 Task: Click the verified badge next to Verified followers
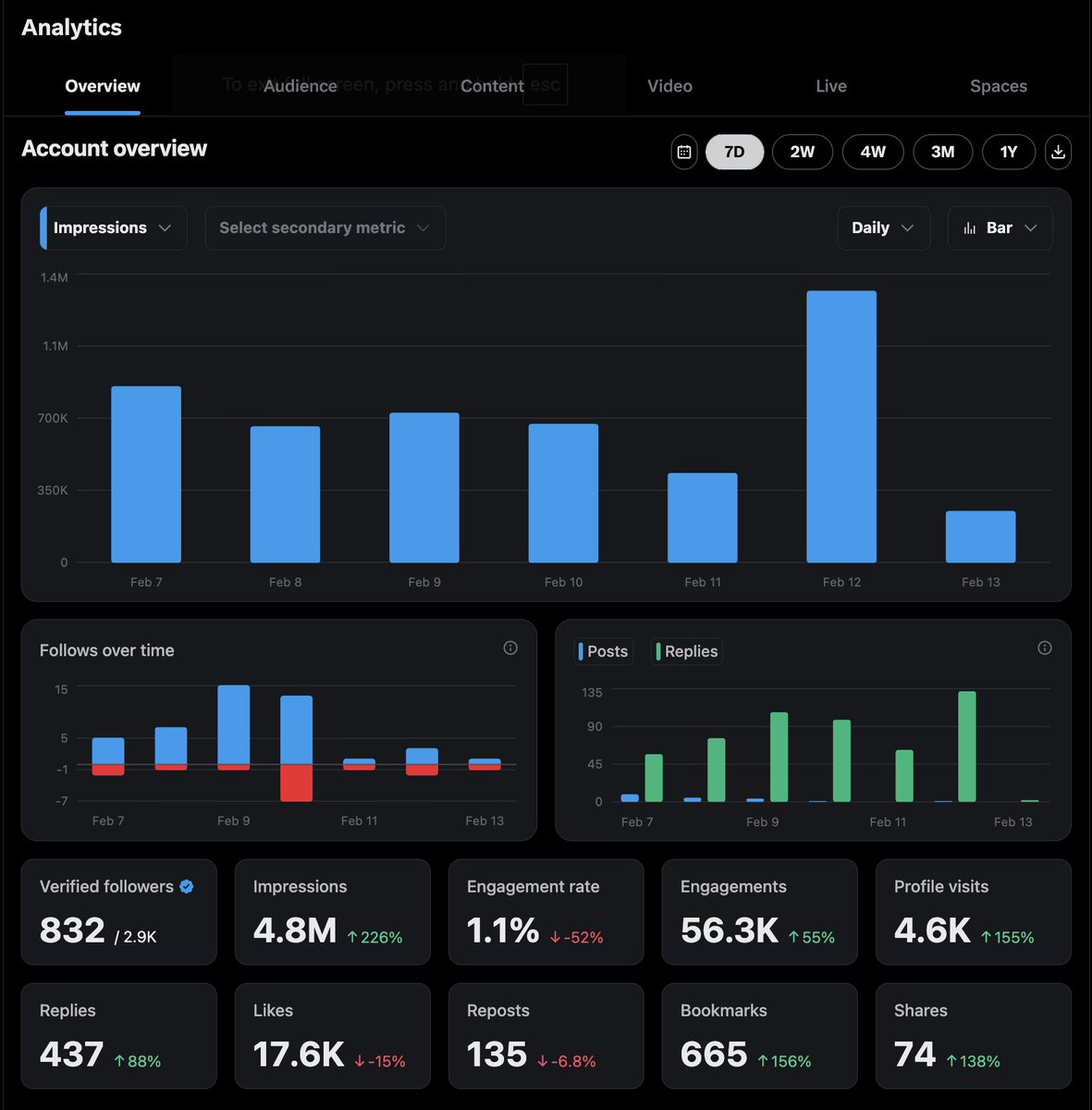point(187,886)
